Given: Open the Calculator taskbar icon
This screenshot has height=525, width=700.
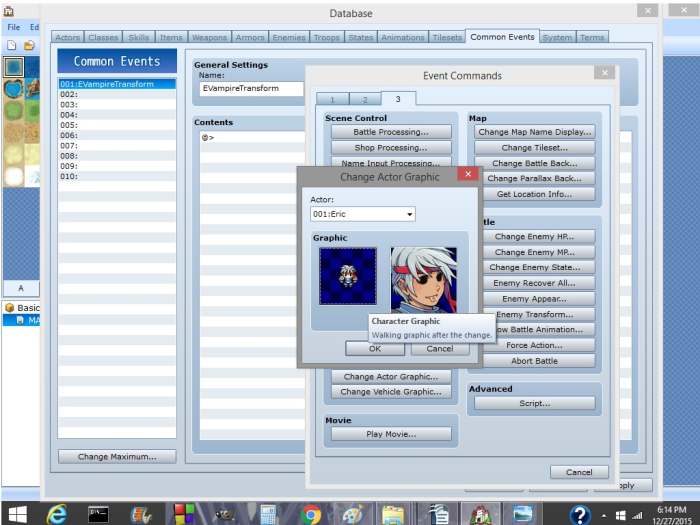Looking at the screenshot, I should [268, 515].
